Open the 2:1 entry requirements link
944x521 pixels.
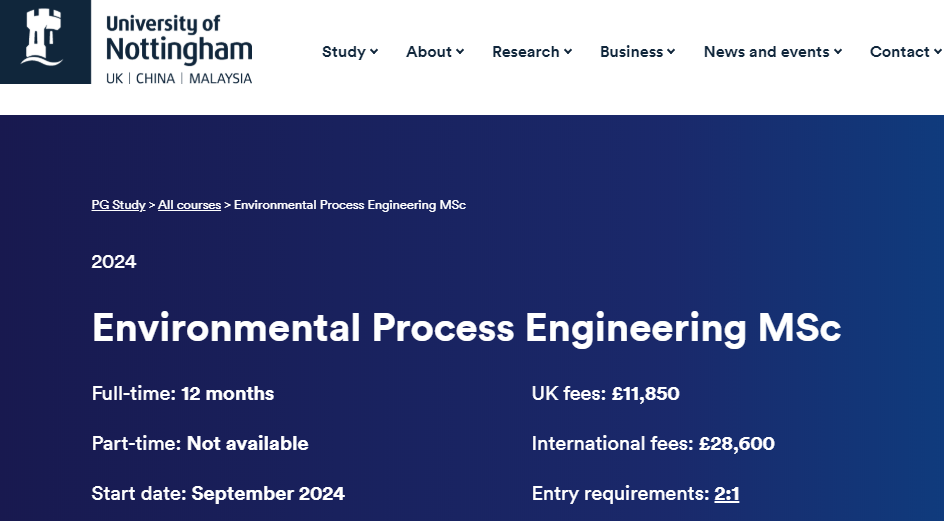coord(727,494)
